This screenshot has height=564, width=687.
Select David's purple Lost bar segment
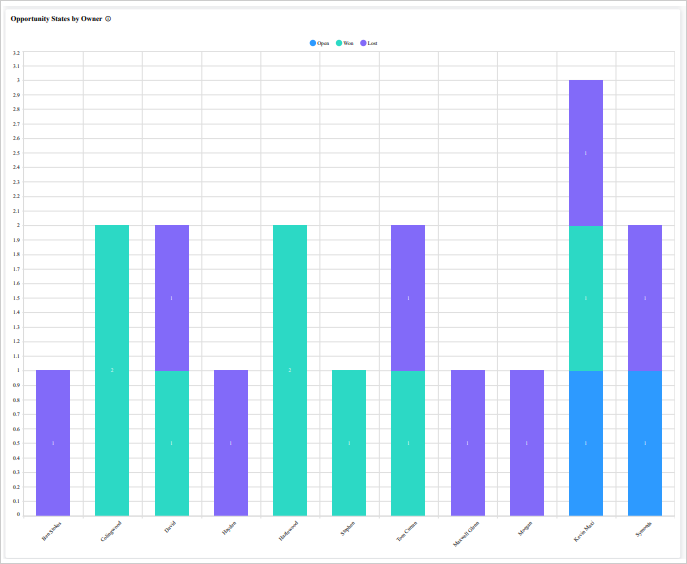pos(171,298)
